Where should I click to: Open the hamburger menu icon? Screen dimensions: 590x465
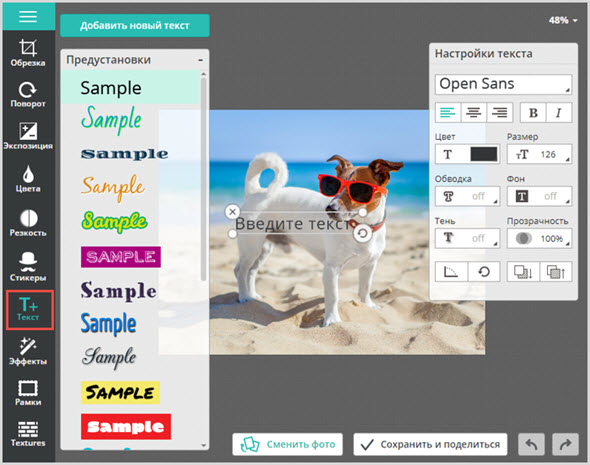click(x=28, y=16)
